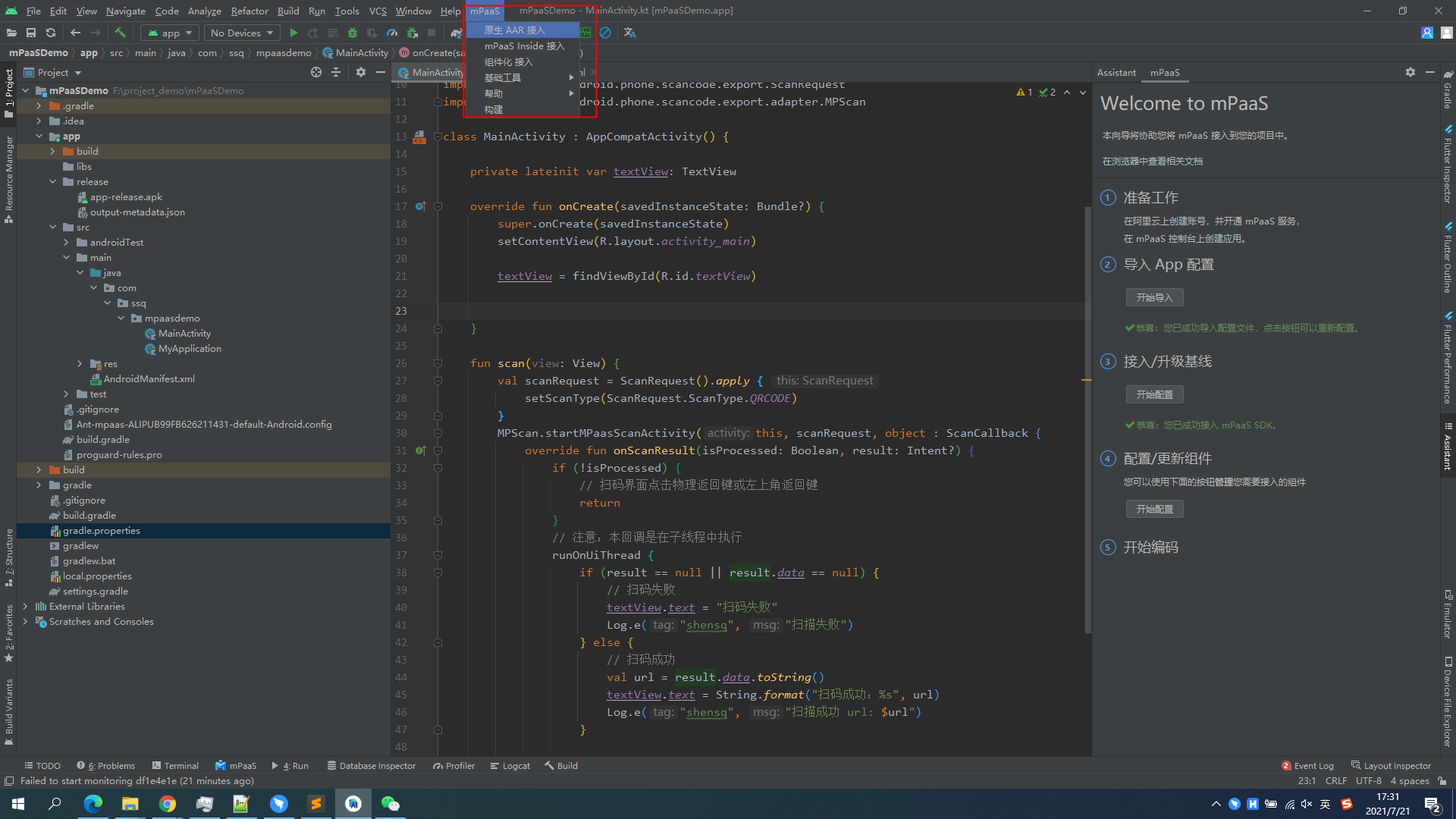Open the No Devices dropdown
Screen dimensions: 1456x819
(241, 33)
